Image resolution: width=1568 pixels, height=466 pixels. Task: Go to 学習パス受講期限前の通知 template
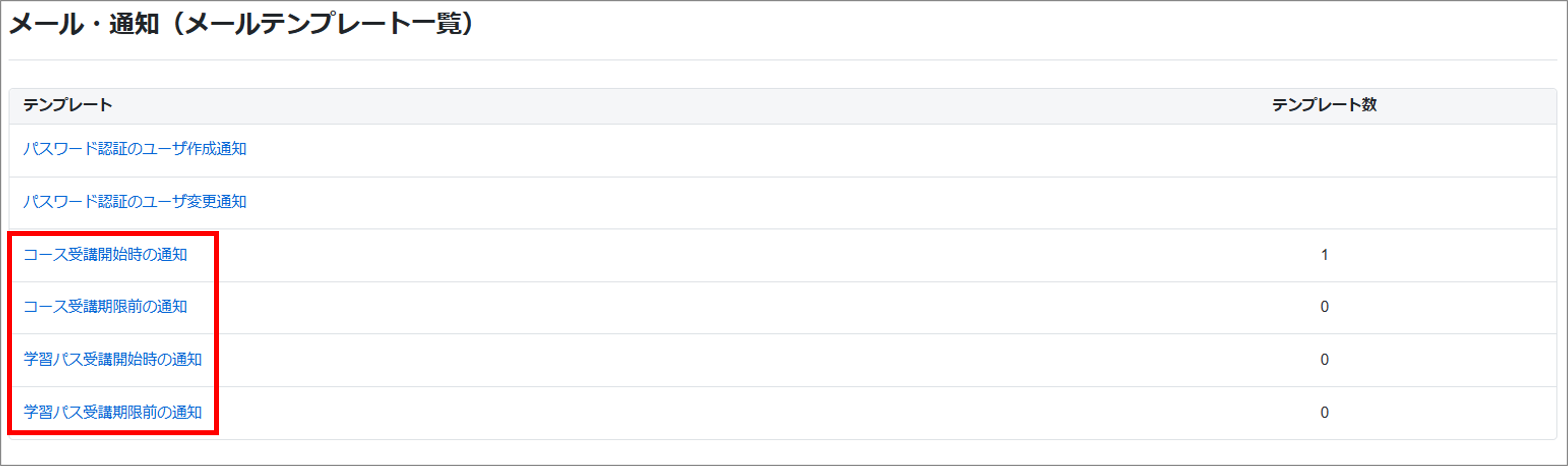click(113, 412)
